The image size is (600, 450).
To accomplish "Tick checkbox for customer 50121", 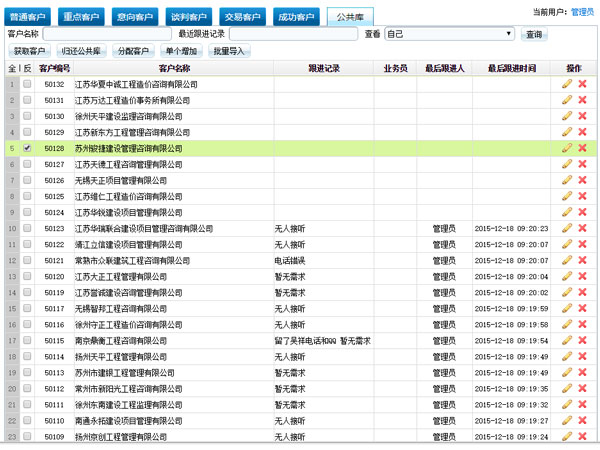I will 27,260.
